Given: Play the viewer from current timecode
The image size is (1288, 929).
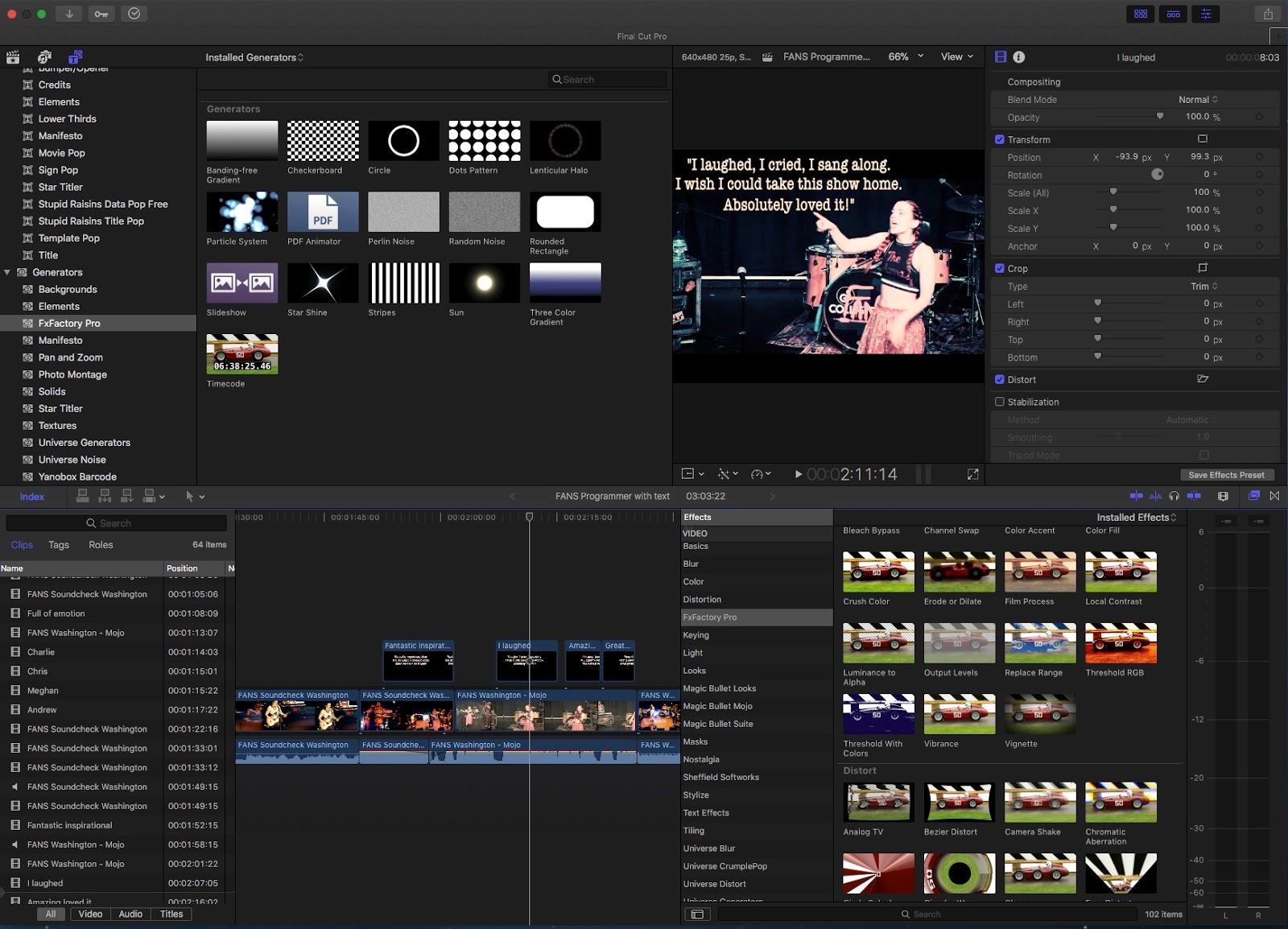Looking at the screenshot, I should (x=798, y=474).
